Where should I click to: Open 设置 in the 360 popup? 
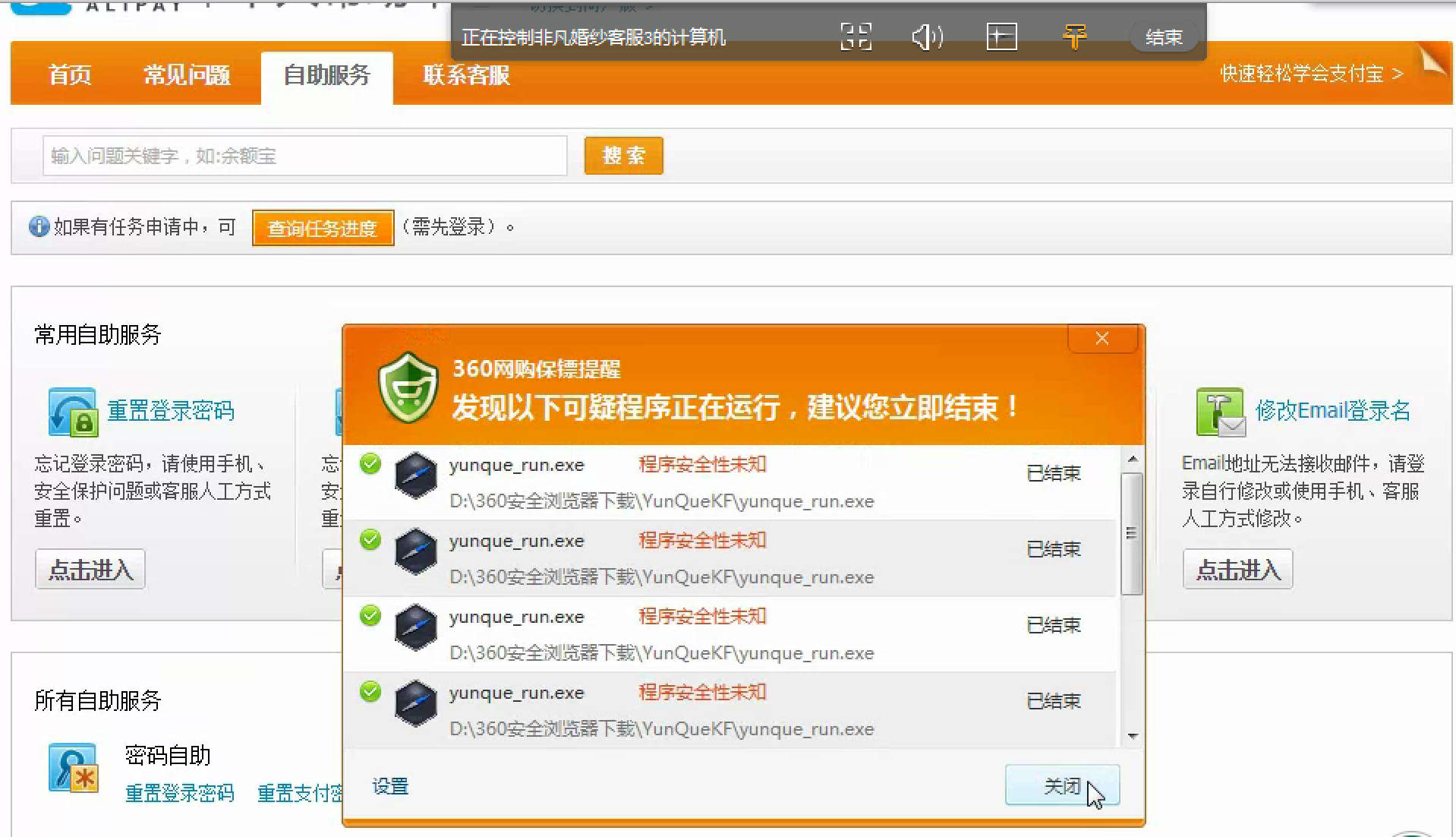coord(390,786)
